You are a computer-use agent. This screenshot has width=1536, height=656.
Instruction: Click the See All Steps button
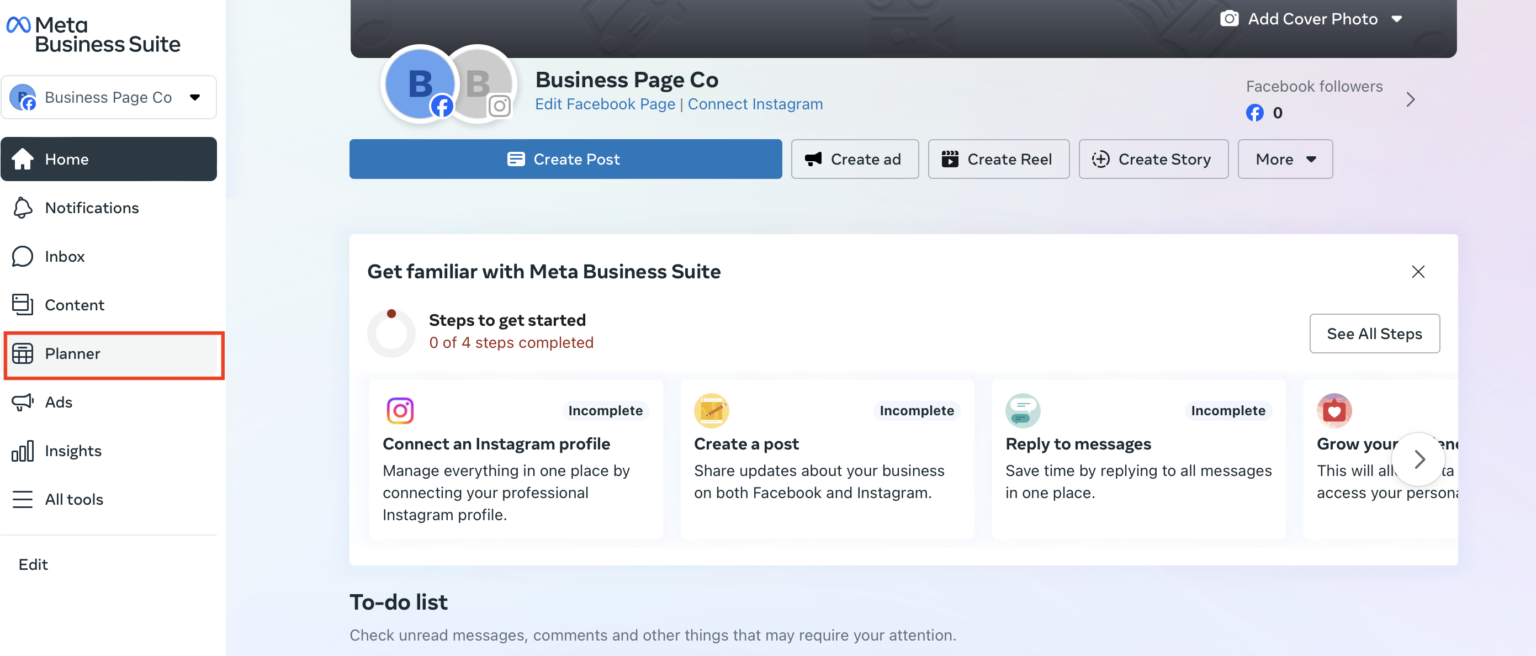point(1374,334)
